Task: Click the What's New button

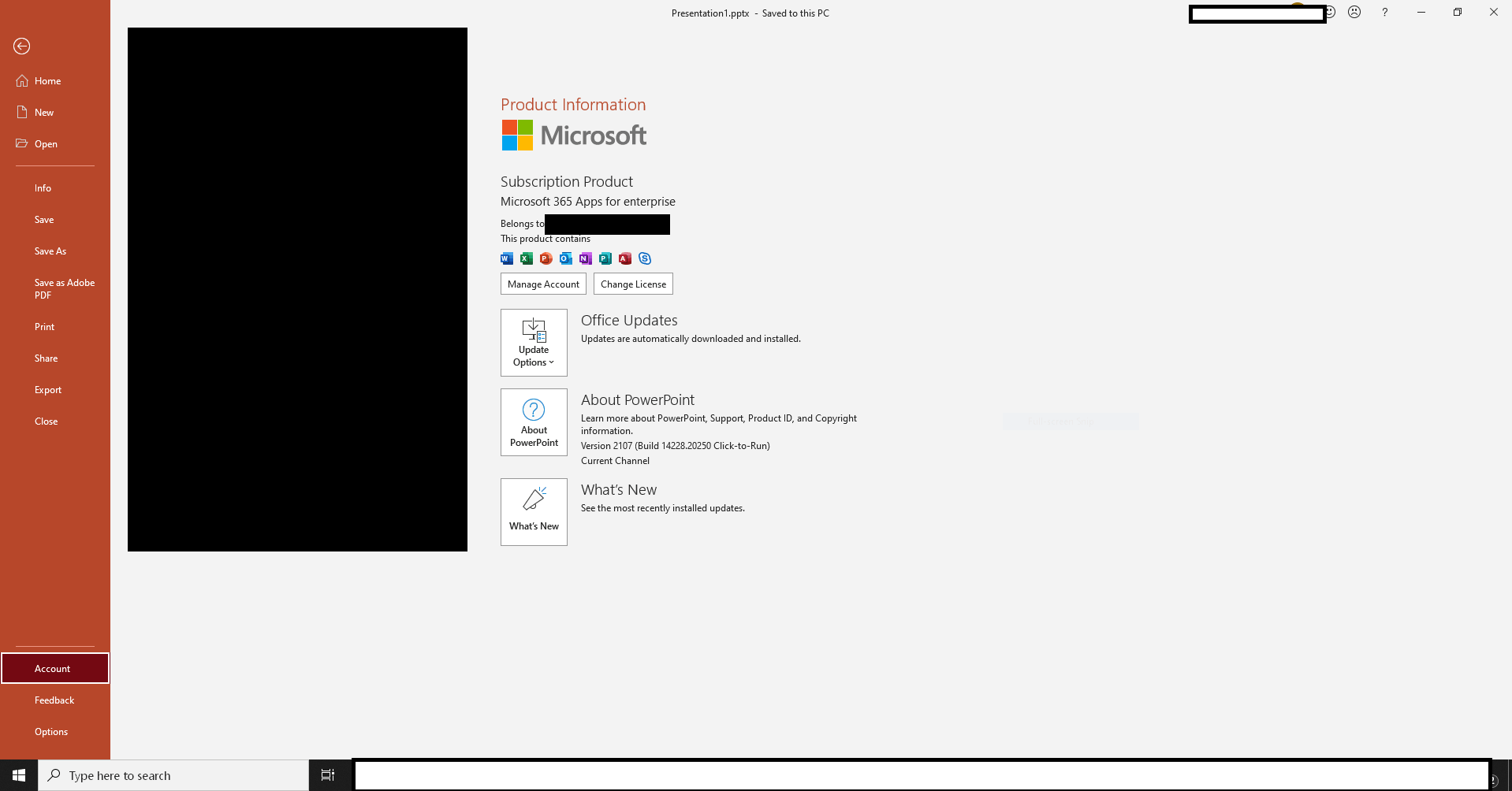Action: coord(534,512)
